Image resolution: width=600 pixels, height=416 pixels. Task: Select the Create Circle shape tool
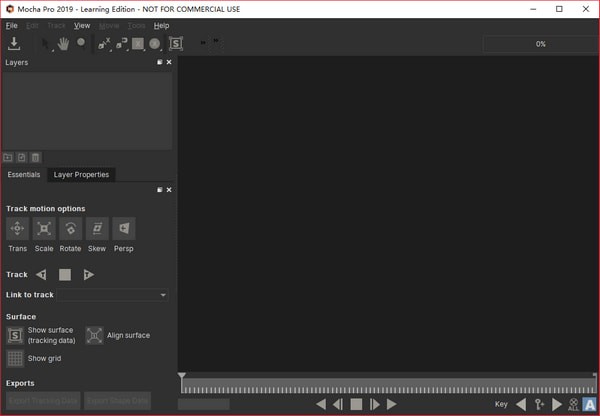tap(155, 44)
